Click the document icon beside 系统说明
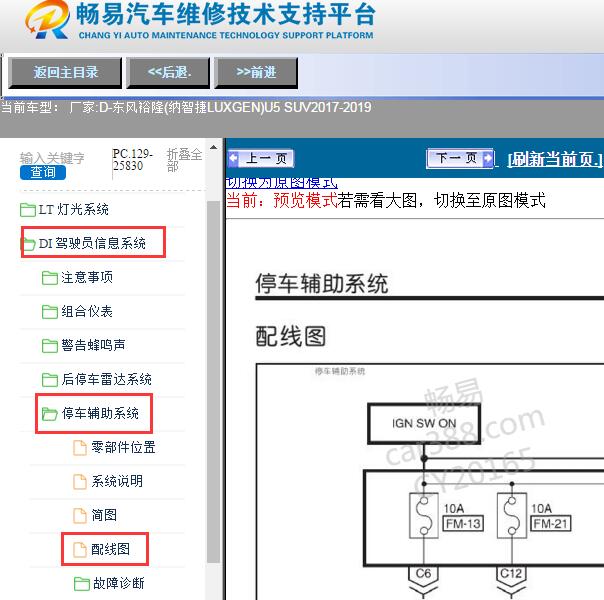Screen dimensions: 604x600 click(80, 481)
